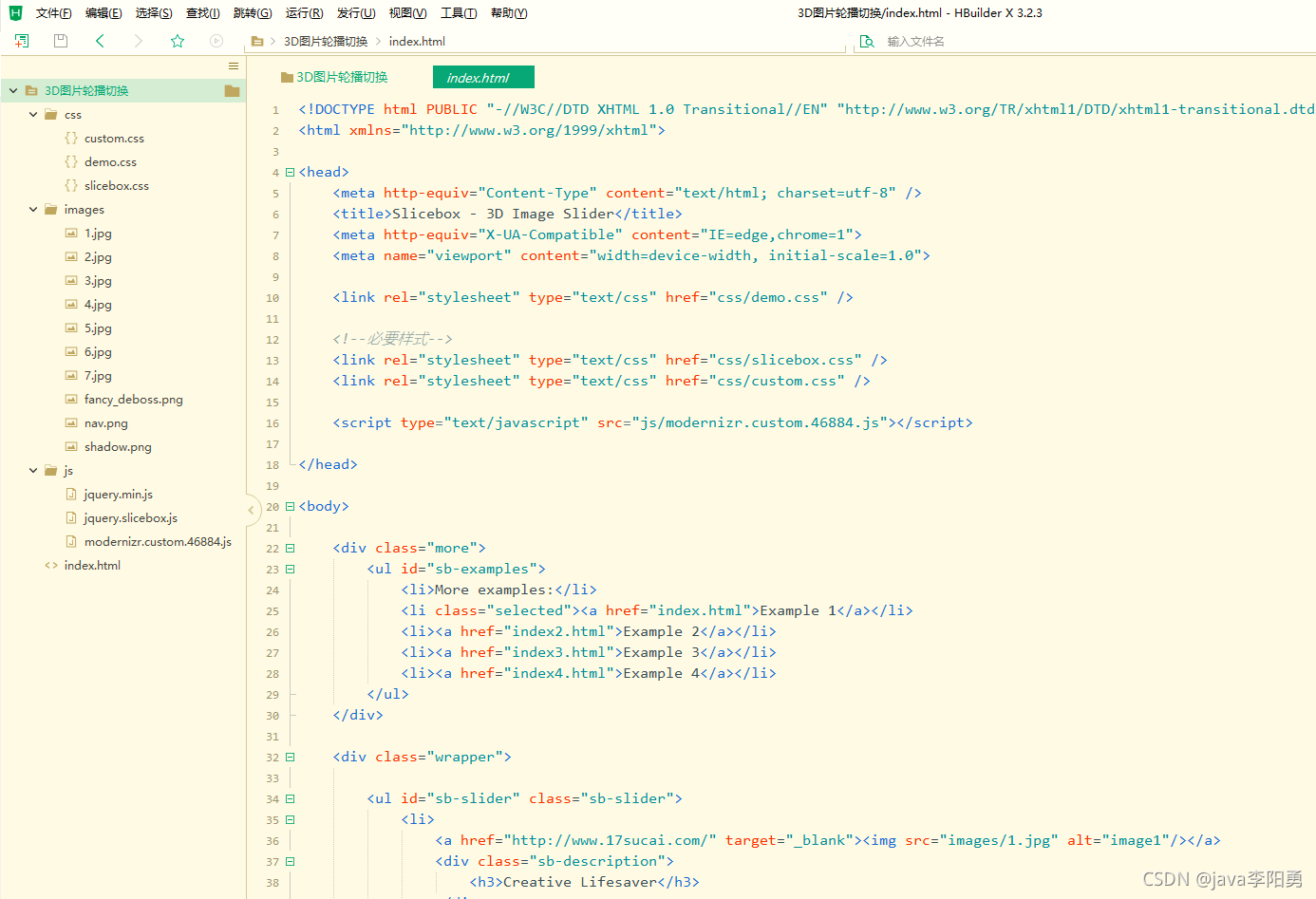Image resolution: width=1316 pixels, height=899 pixels.
Task: Select 5.jpg in the images folder
Action: (98, 328)
